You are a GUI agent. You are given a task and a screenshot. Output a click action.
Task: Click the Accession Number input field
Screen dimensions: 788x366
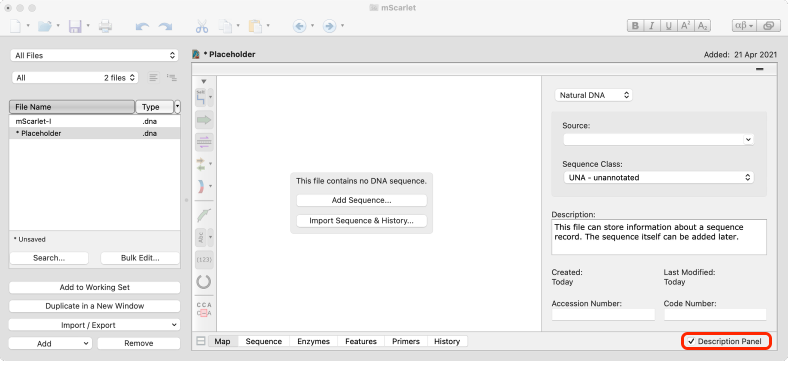click(x=603, y=315)
